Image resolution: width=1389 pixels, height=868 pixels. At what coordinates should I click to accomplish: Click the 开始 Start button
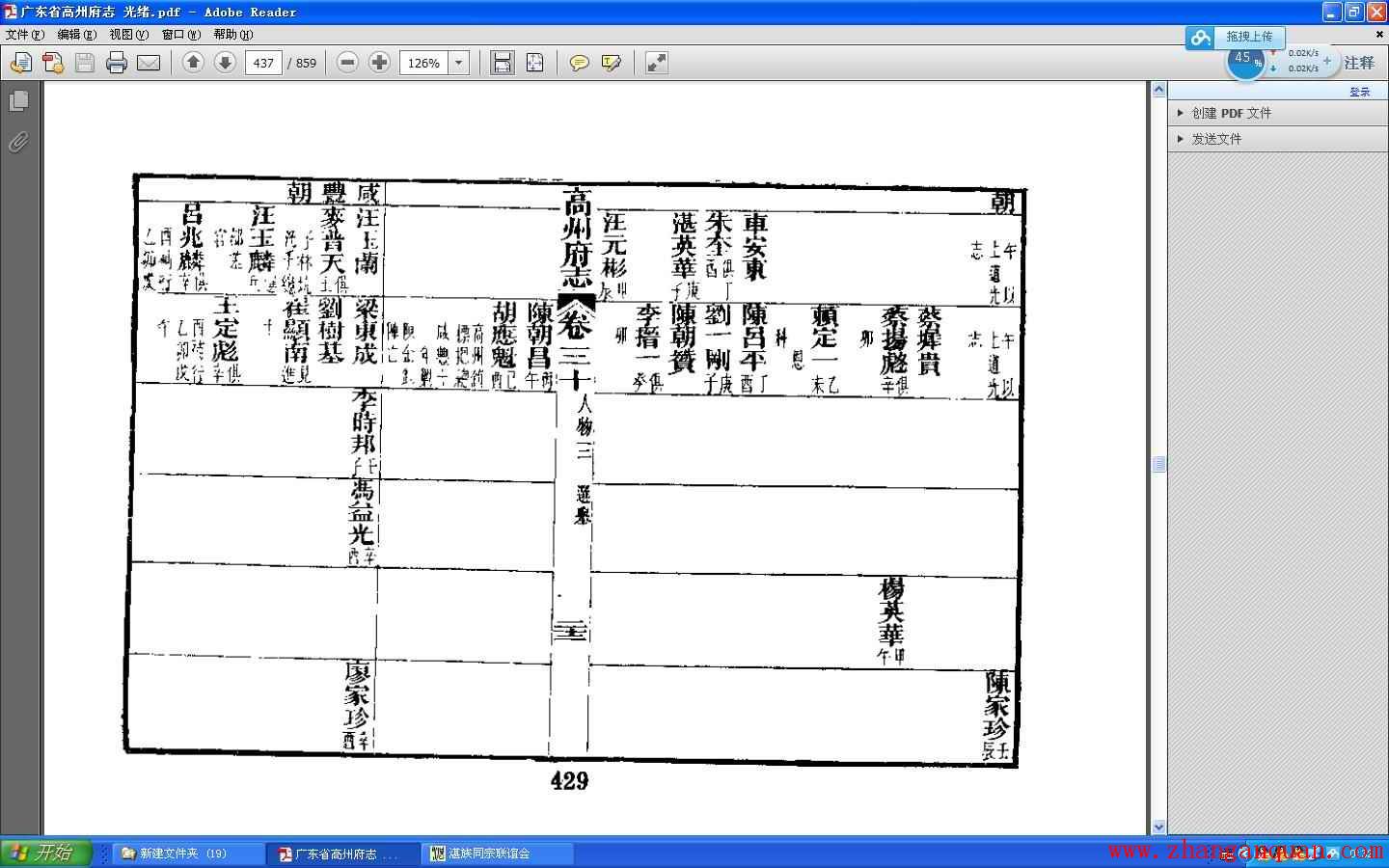pos(45,854)
